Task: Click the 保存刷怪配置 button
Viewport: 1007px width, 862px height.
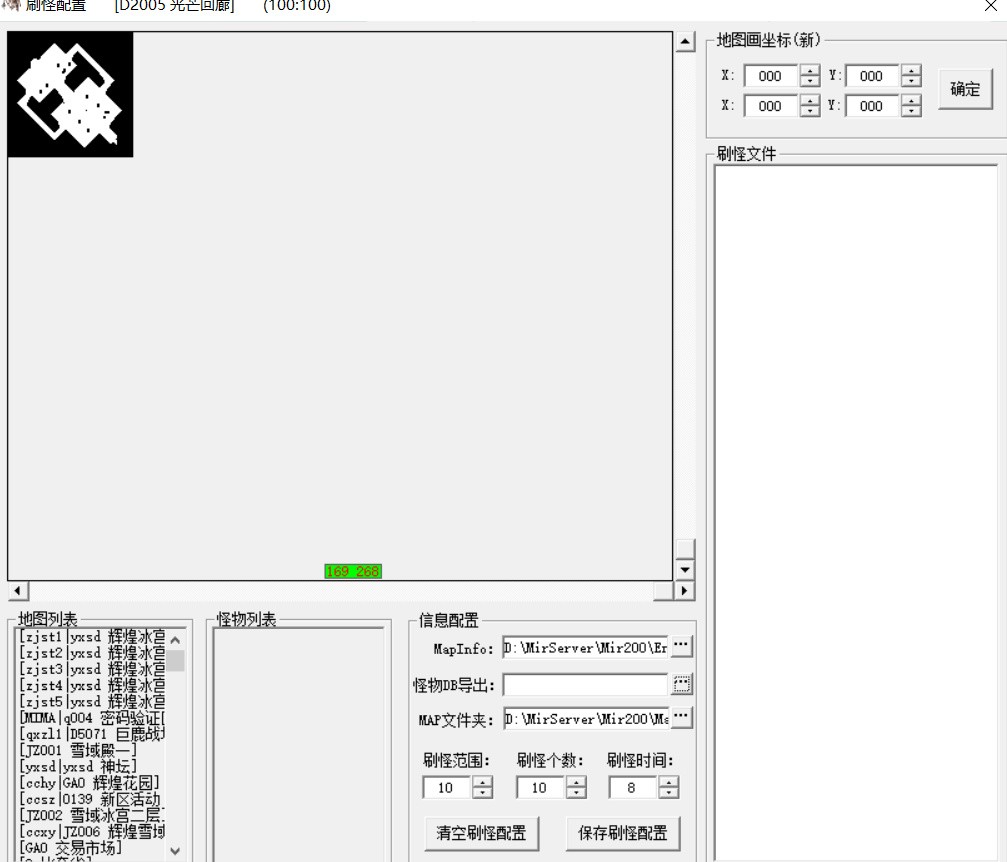Action: coord(623,833)
